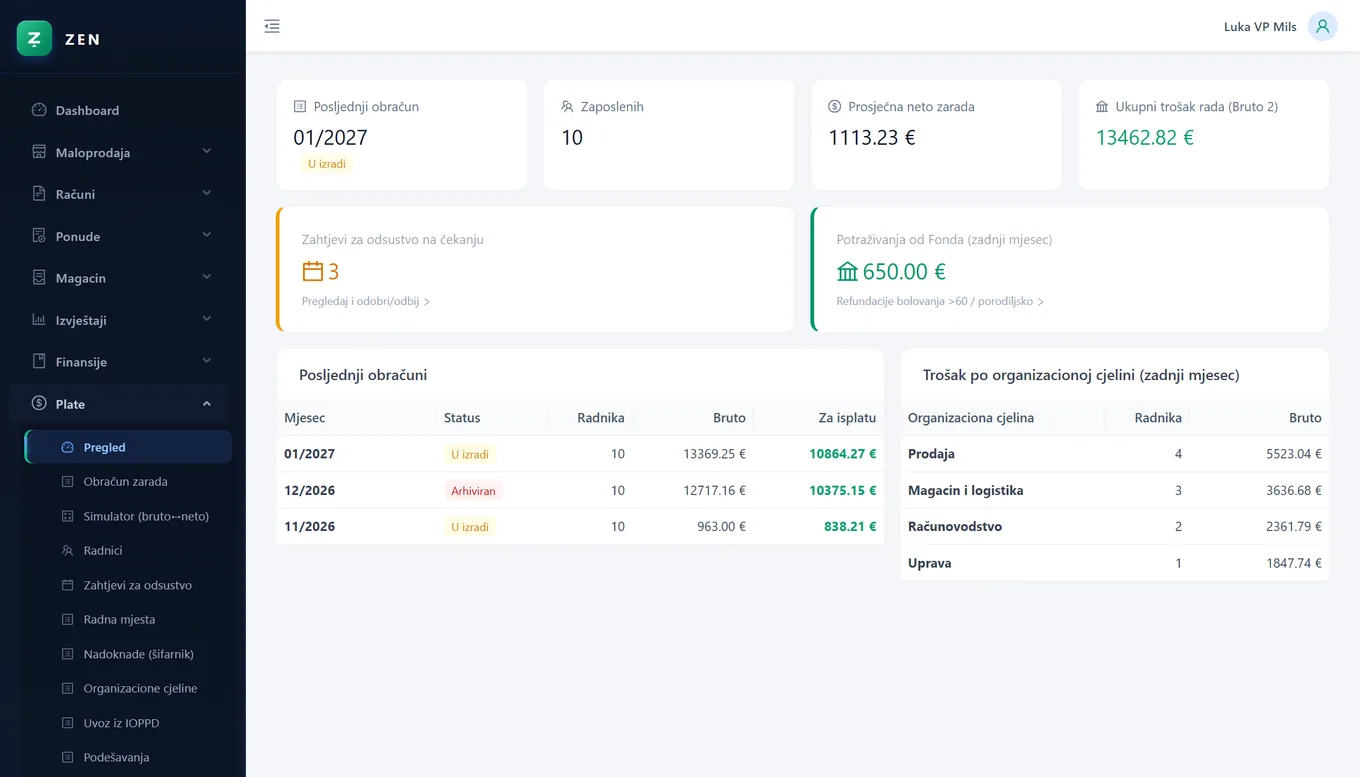1360x777 pixels.
Task: Select the 12/2026 payroll row
Action: [x=580, y=490]
